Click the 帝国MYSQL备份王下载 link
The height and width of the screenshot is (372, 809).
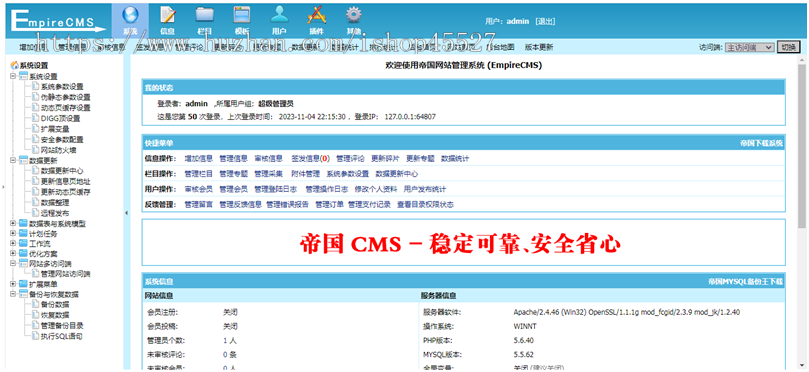(x=746, y=282)
